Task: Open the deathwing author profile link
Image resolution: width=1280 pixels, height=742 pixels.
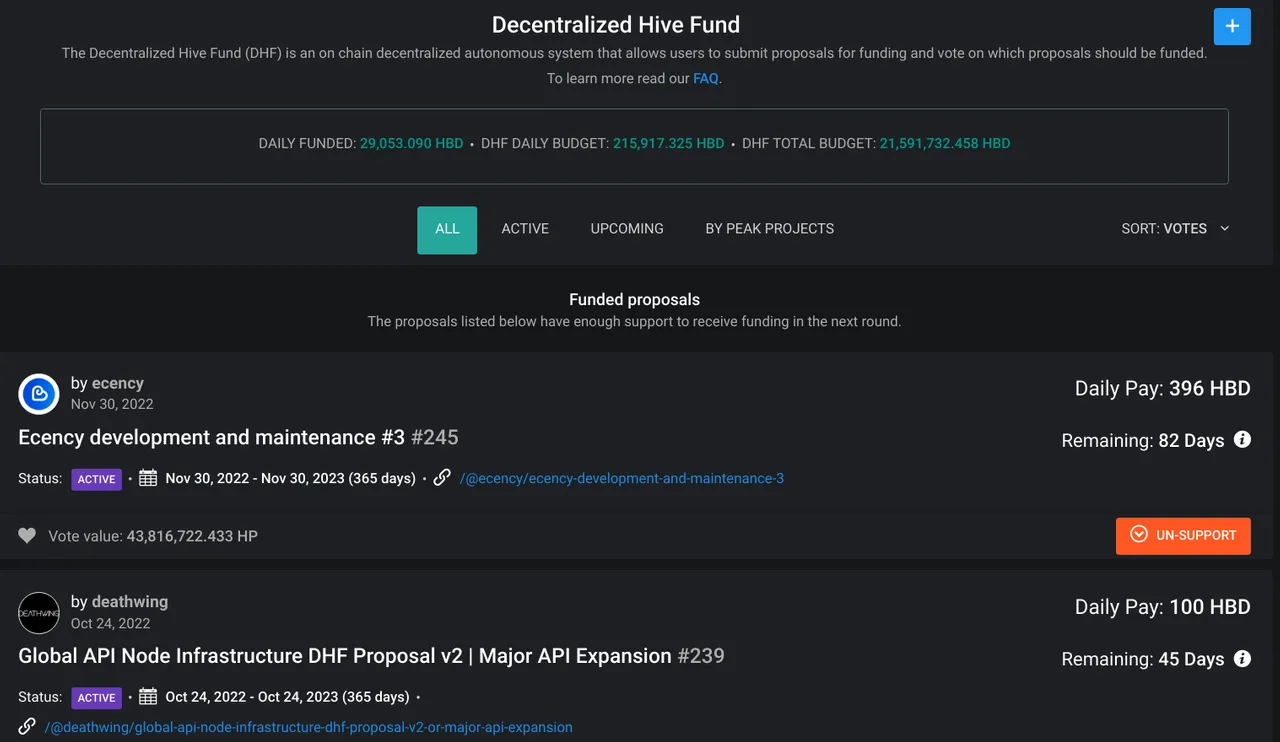Action: (130, 602)
